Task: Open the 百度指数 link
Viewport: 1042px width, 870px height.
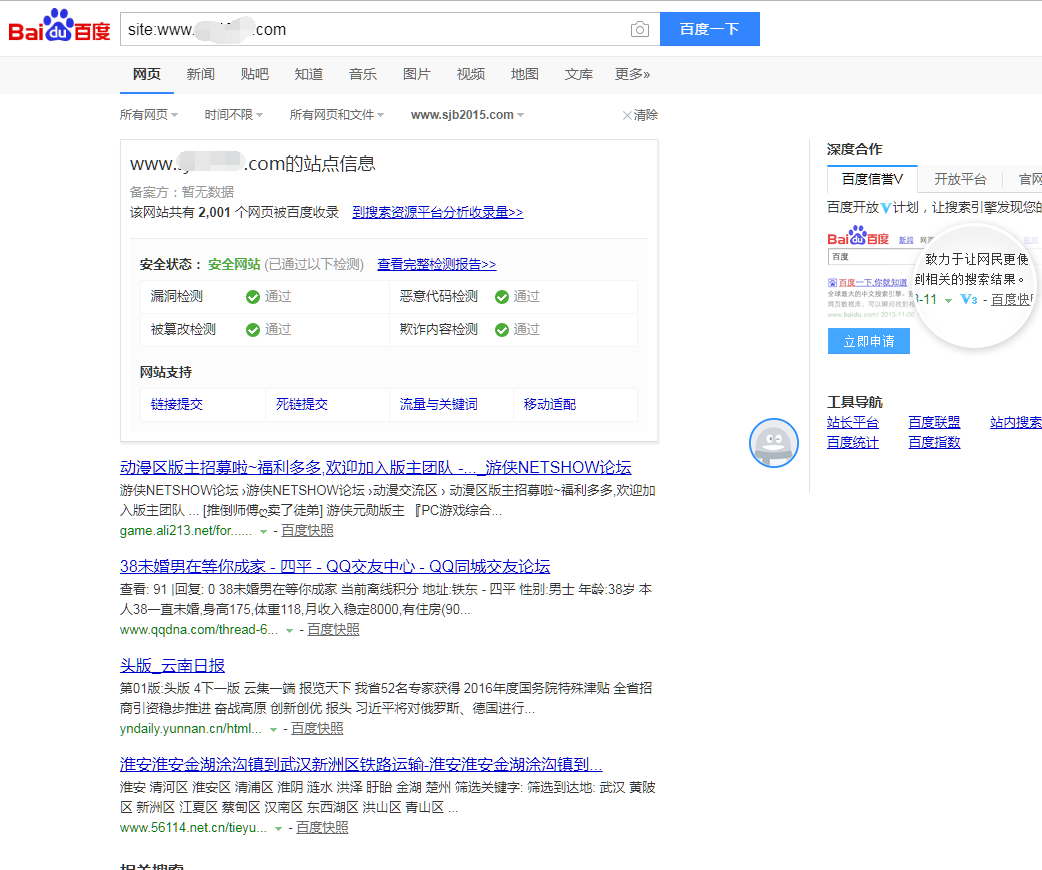Action: (x=934, y=443)
